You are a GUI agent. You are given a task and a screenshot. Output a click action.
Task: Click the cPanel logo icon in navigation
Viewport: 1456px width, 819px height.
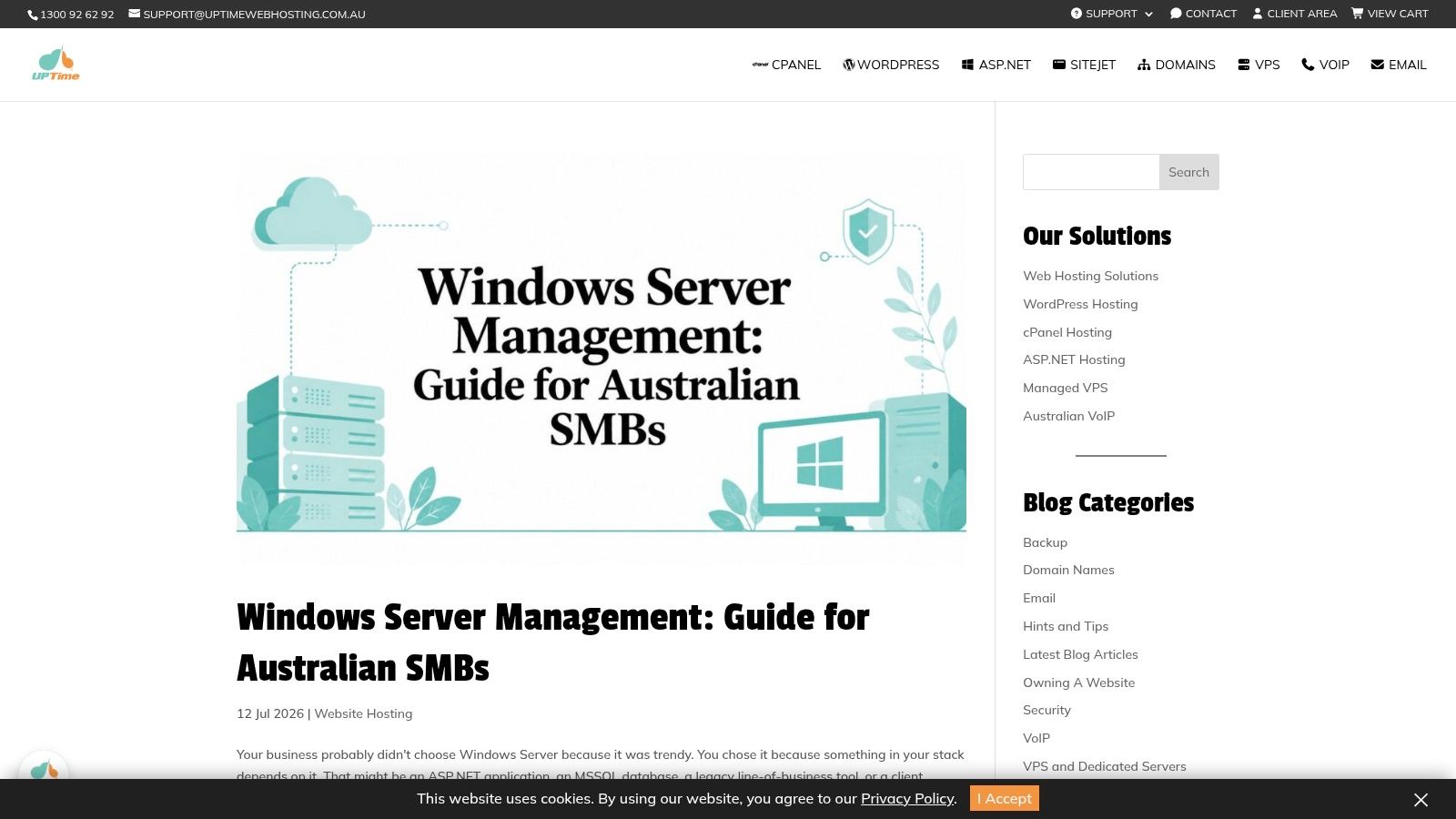(760, 65)
